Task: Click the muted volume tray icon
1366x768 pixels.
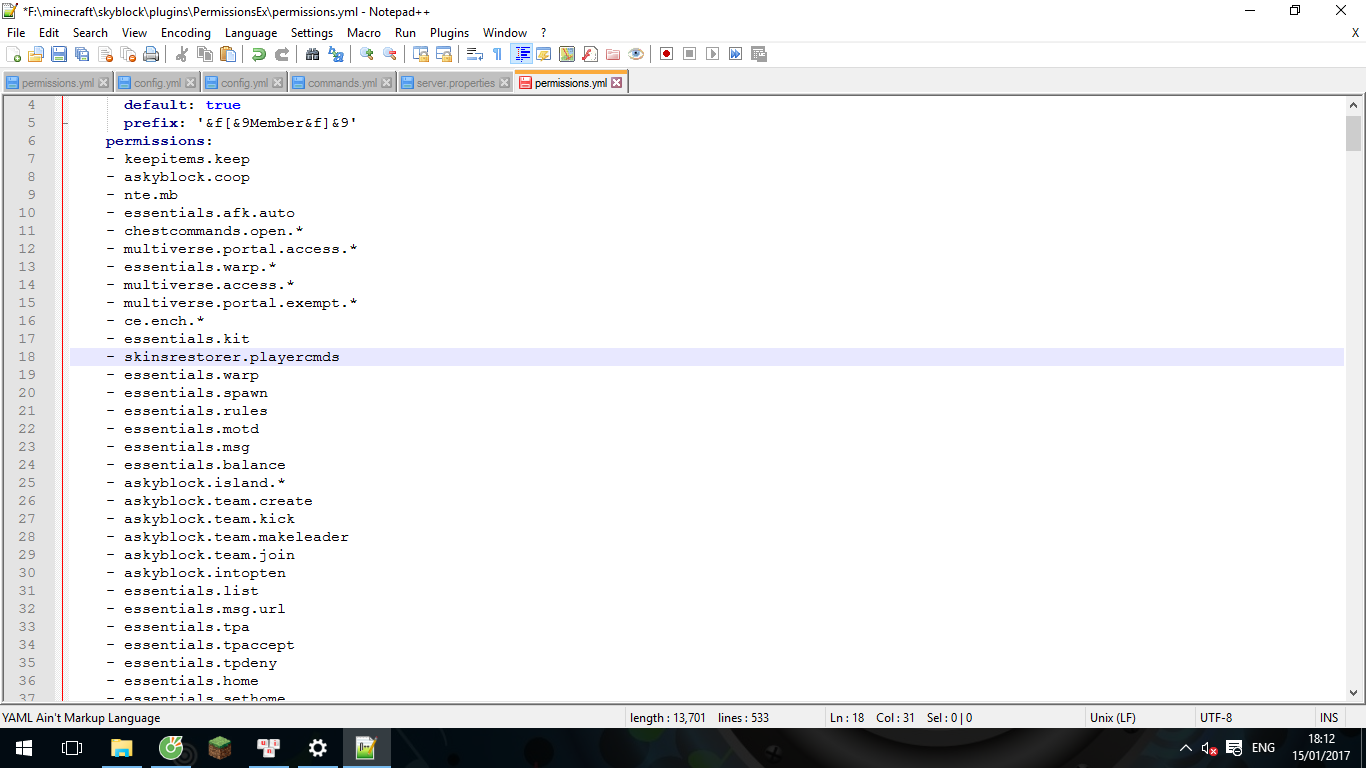Action: tap(1209, 748)
